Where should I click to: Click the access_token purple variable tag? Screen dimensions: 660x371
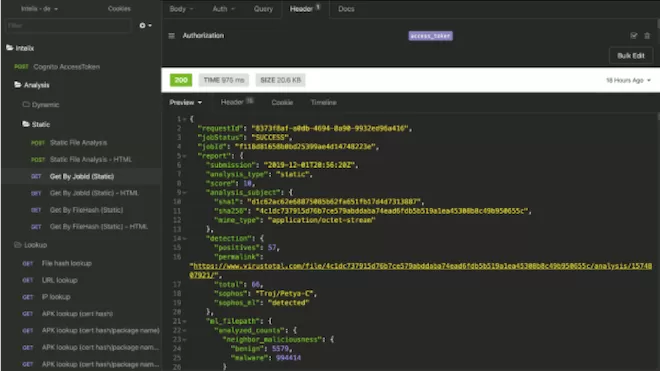(x=430, y=36)
